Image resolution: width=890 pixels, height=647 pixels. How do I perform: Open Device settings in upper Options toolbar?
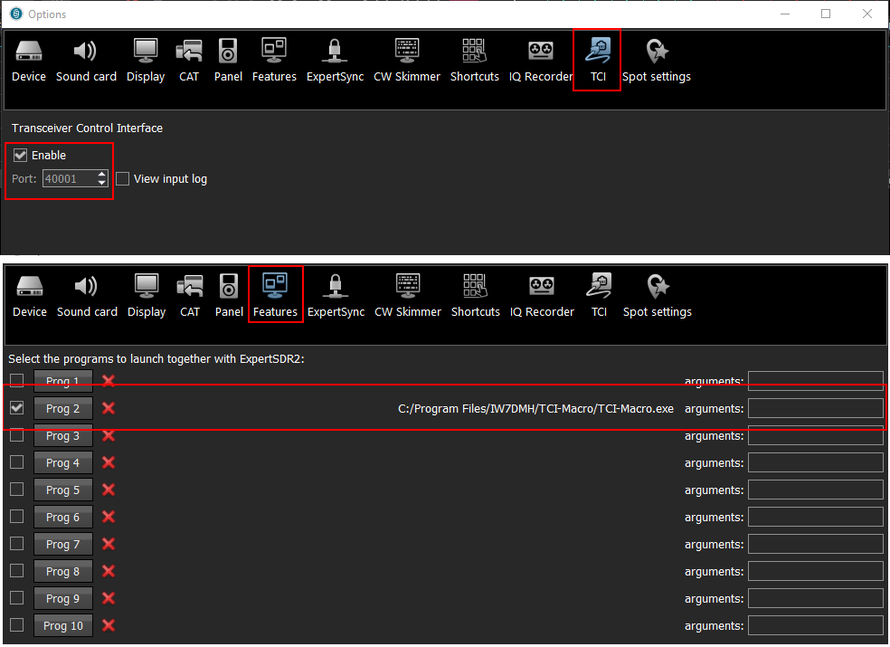coord(28,61)
